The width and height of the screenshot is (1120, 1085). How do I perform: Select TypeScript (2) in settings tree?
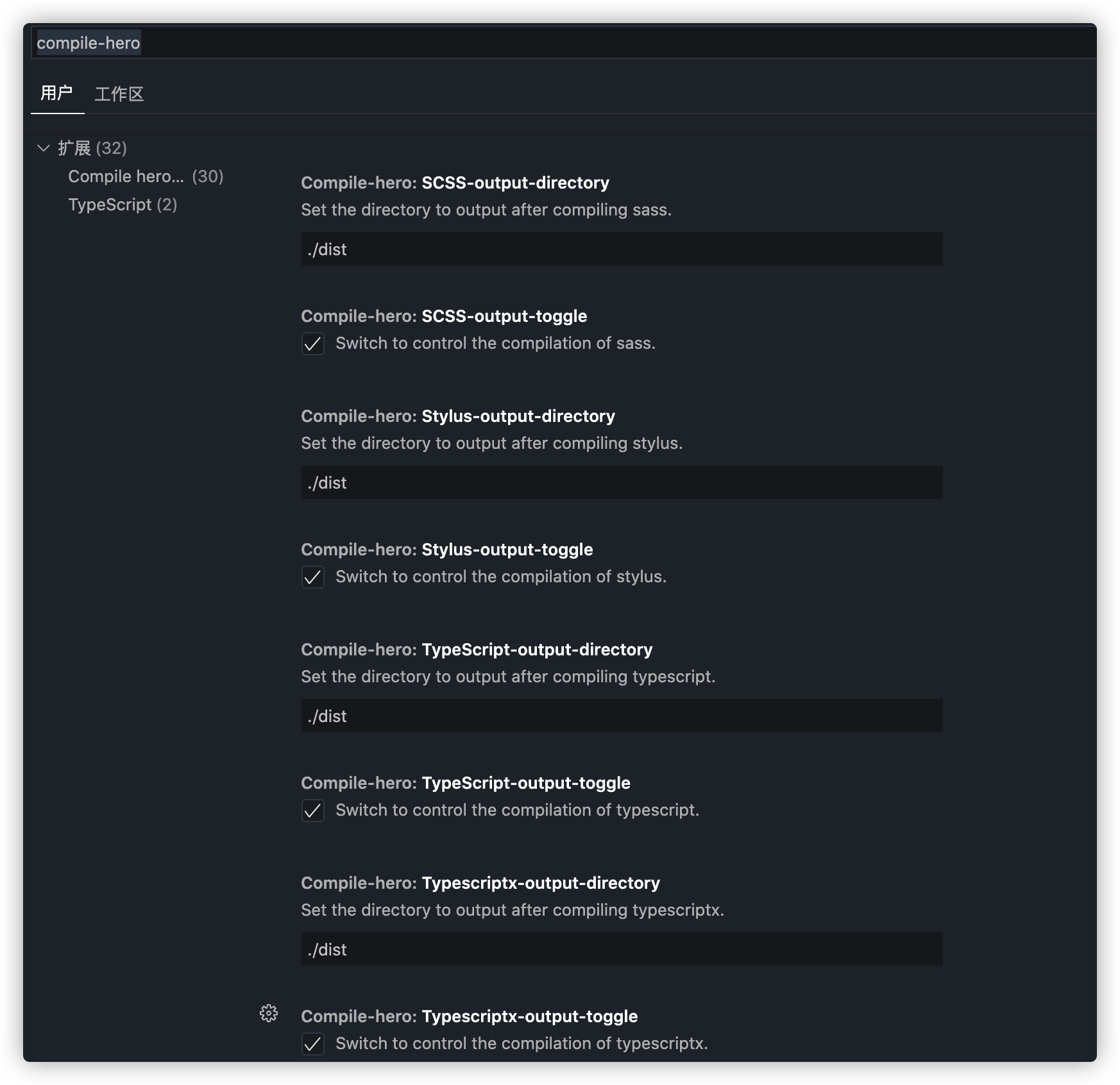[123, 205]
